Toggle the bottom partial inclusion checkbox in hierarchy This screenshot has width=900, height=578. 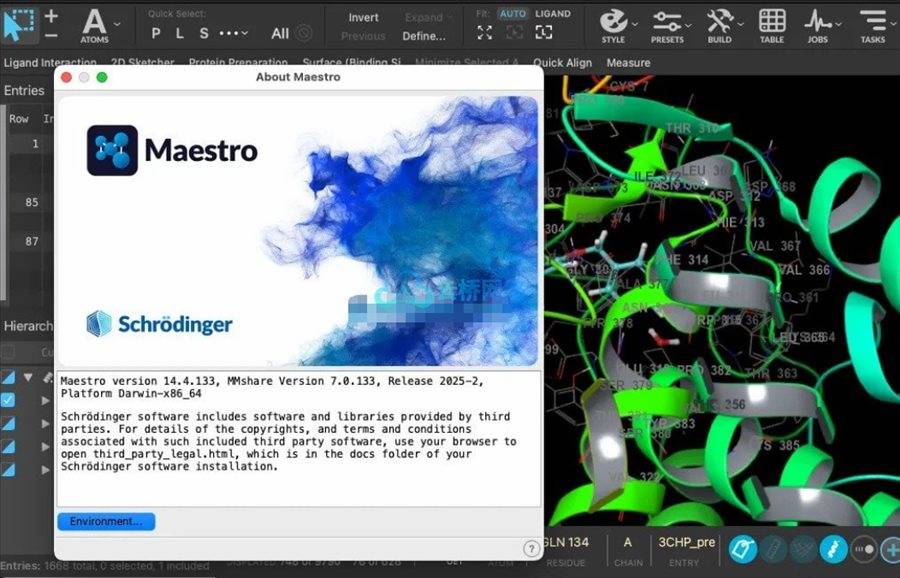[x=7, y=470]
